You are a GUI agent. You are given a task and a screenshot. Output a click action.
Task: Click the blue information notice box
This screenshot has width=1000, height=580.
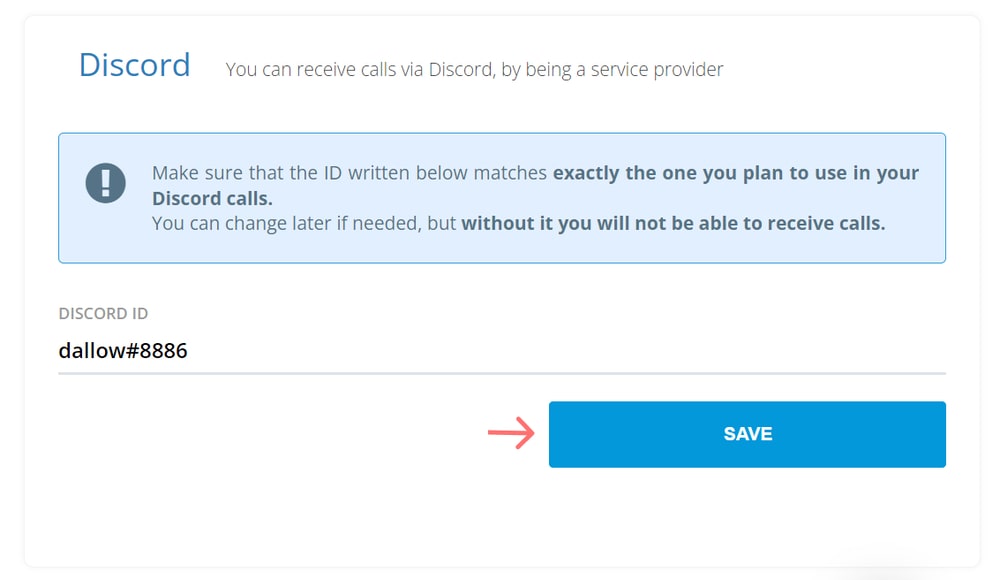pos(502,198)
